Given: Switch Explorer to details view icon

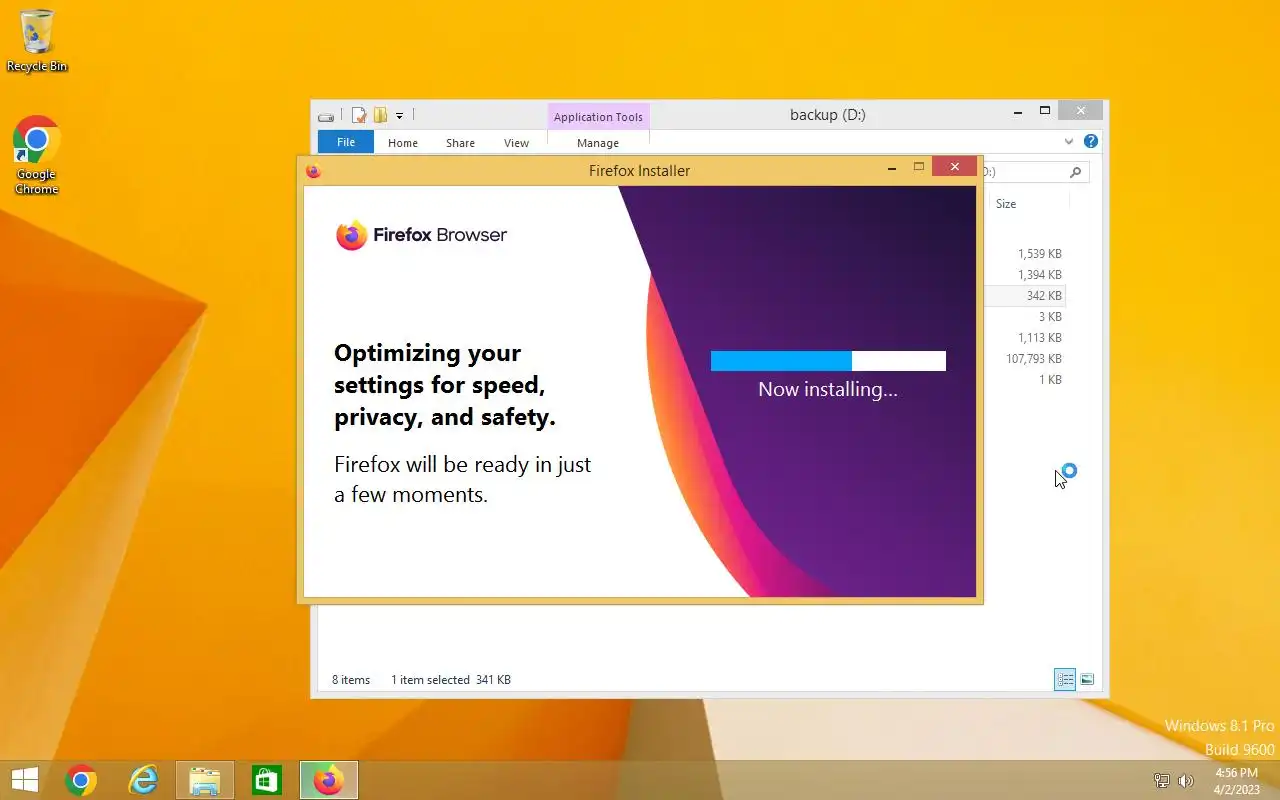Looking at the screenshot, I should point(1065,680).
